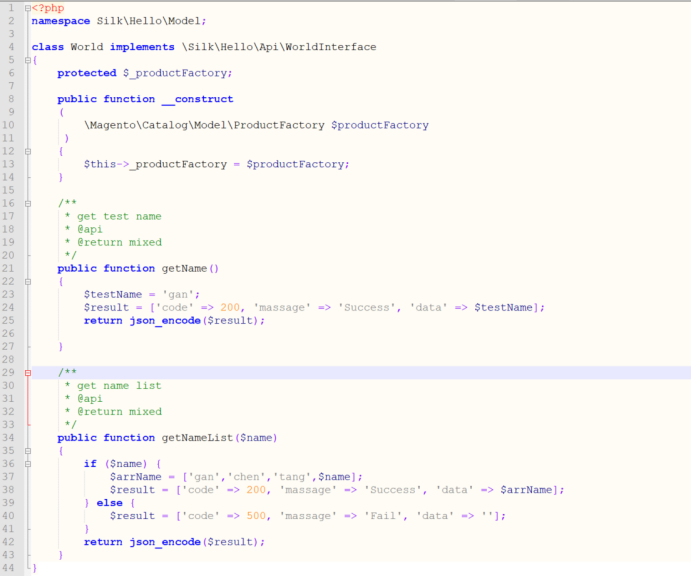Collapse the 'get test name' comment fold at line 16
The height and width of the screenshot is (576, 692).
pyautogui.click(x=28, y=203)
